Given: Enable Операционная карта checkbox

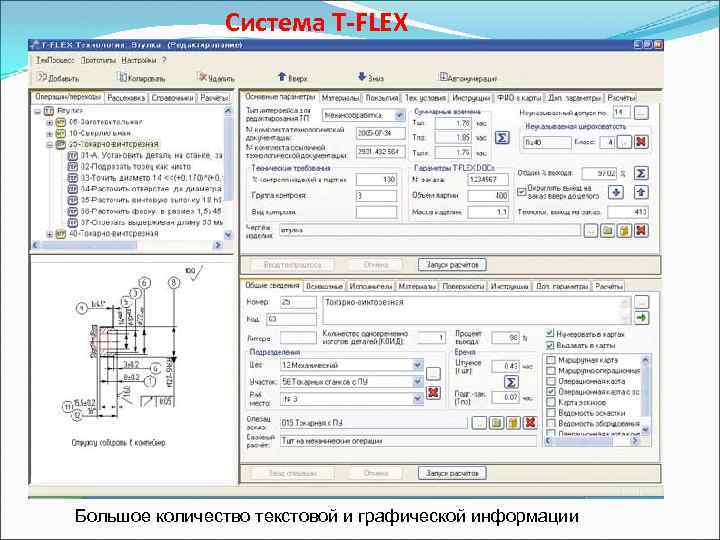Looking at the screenshot, I should click(x=551, y=381).
